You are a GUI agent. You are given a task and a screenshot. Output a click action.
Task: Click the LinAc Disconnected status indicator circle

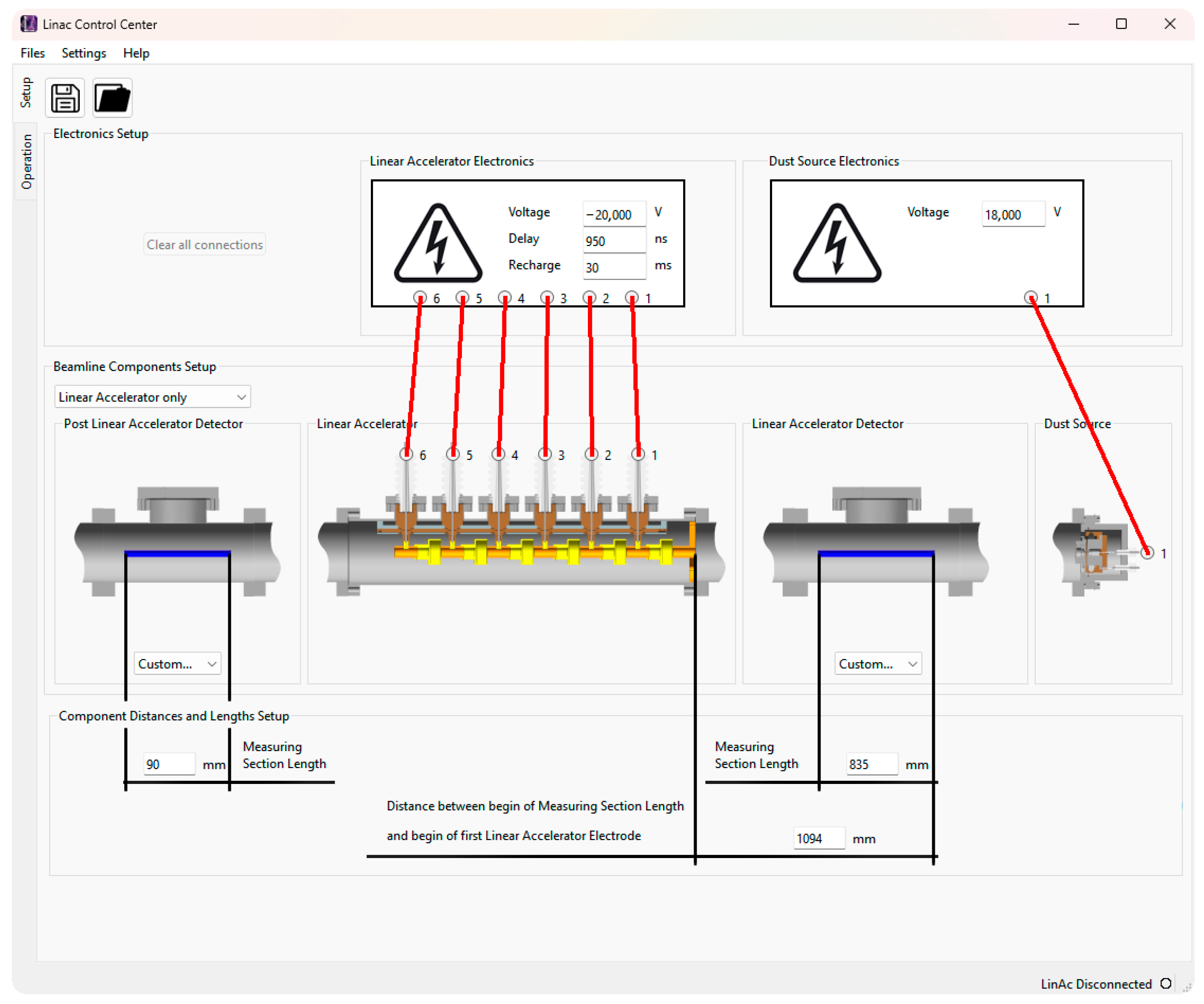point(1166,983)
